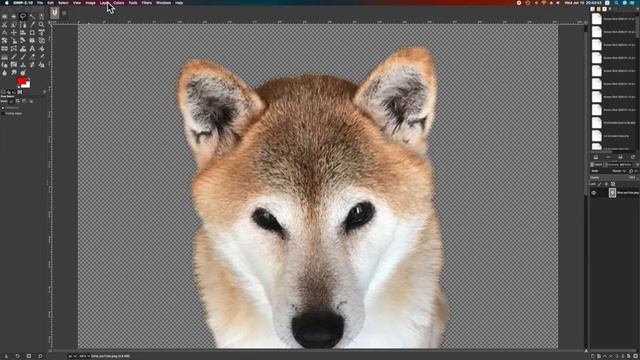Open the tool options tab configuration menu
The image size is (640, 360).
pos(44,92)
